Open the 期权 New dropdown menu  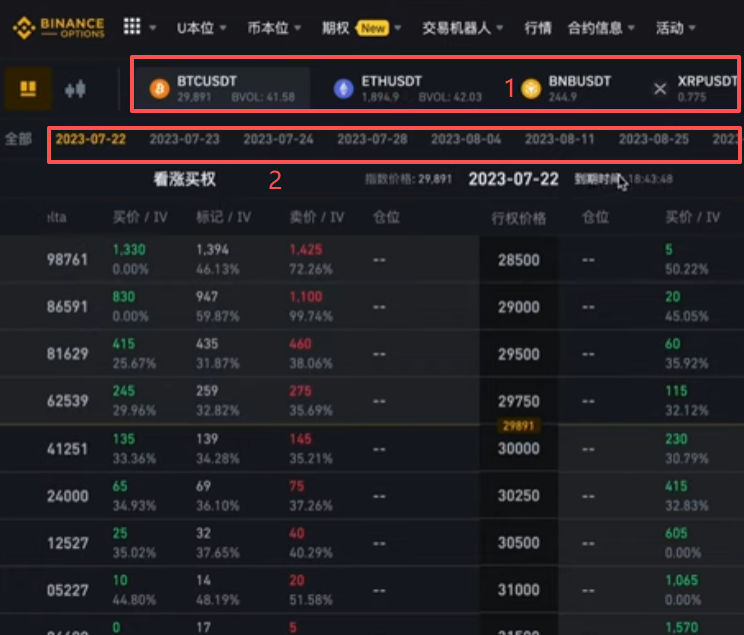tap(362, 28)
